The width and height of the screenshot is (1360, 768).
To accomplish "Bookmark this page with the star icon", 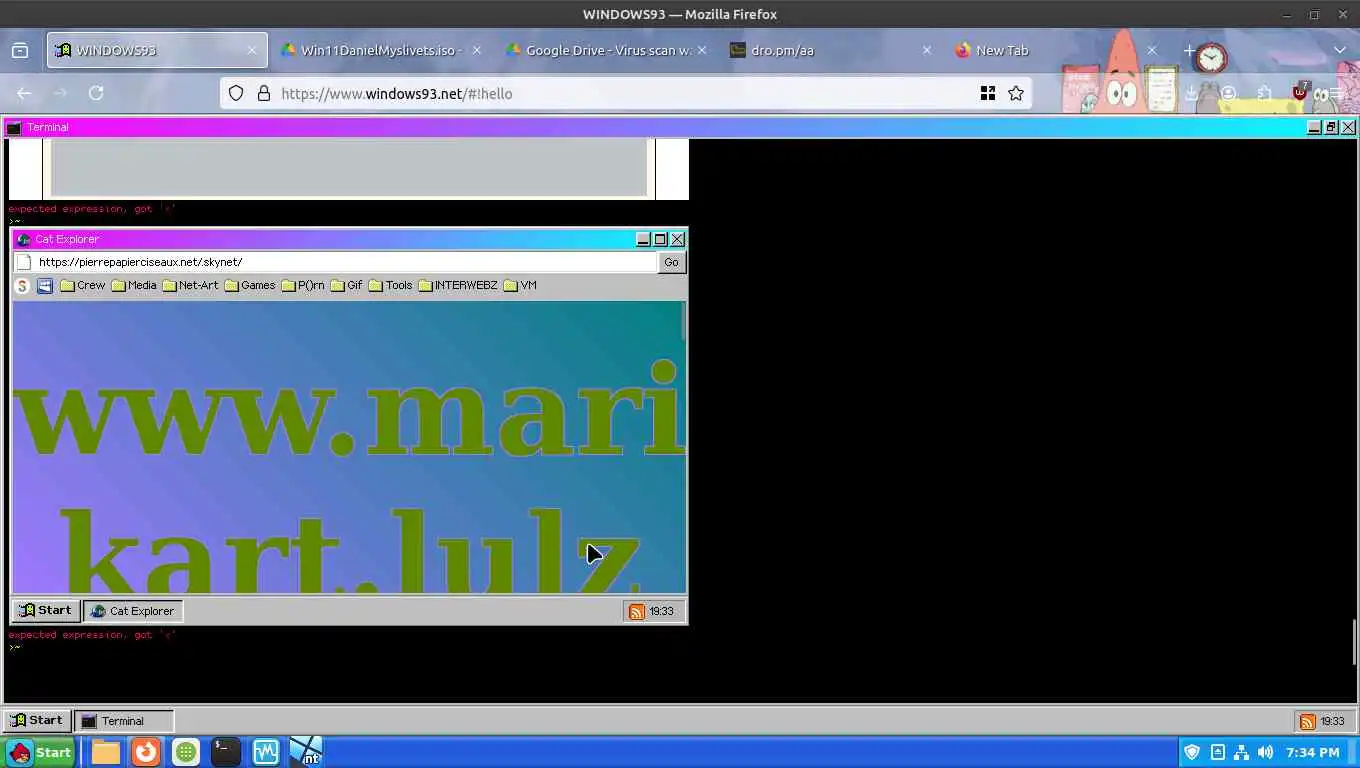I will click(x=1016, y=93).
